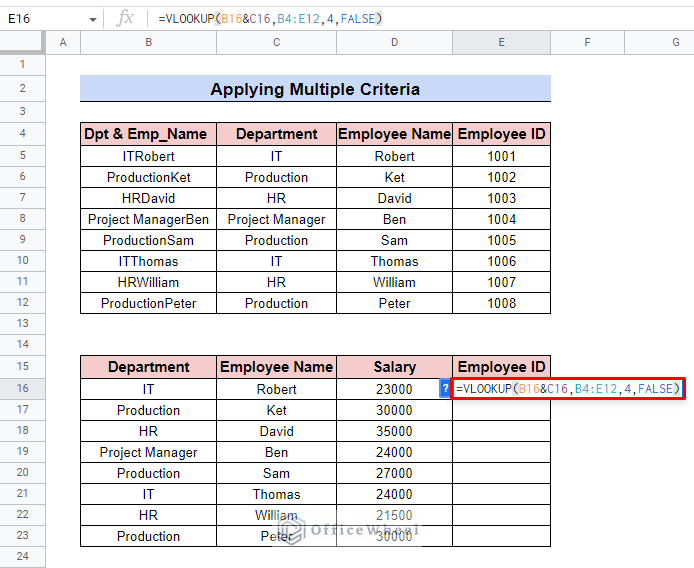This screenshot has height=568, width=694.
Task: Select row 24 header
Action: (23, 556)
